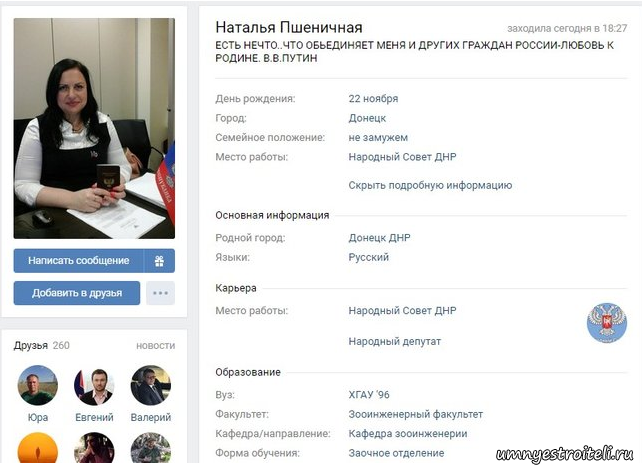Click the Русский language link

coord(368,257)
